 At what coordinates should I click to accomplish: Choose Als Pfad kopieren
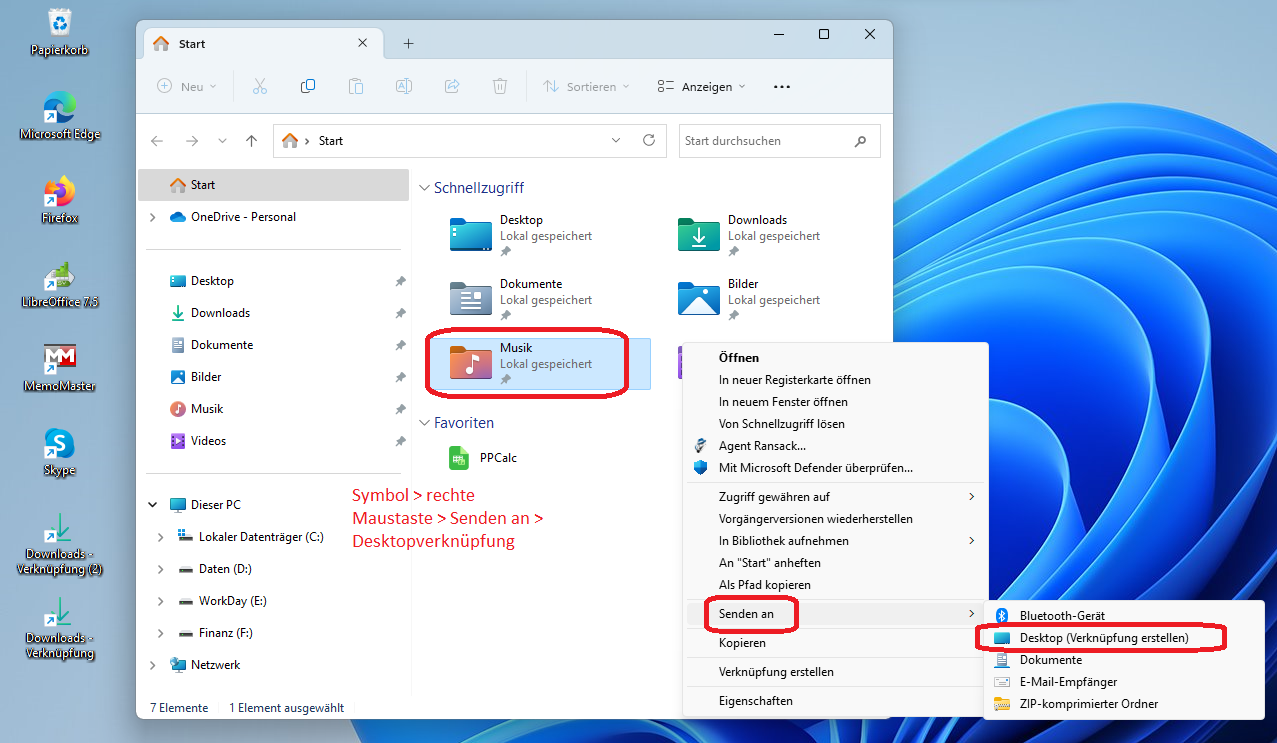834,585
